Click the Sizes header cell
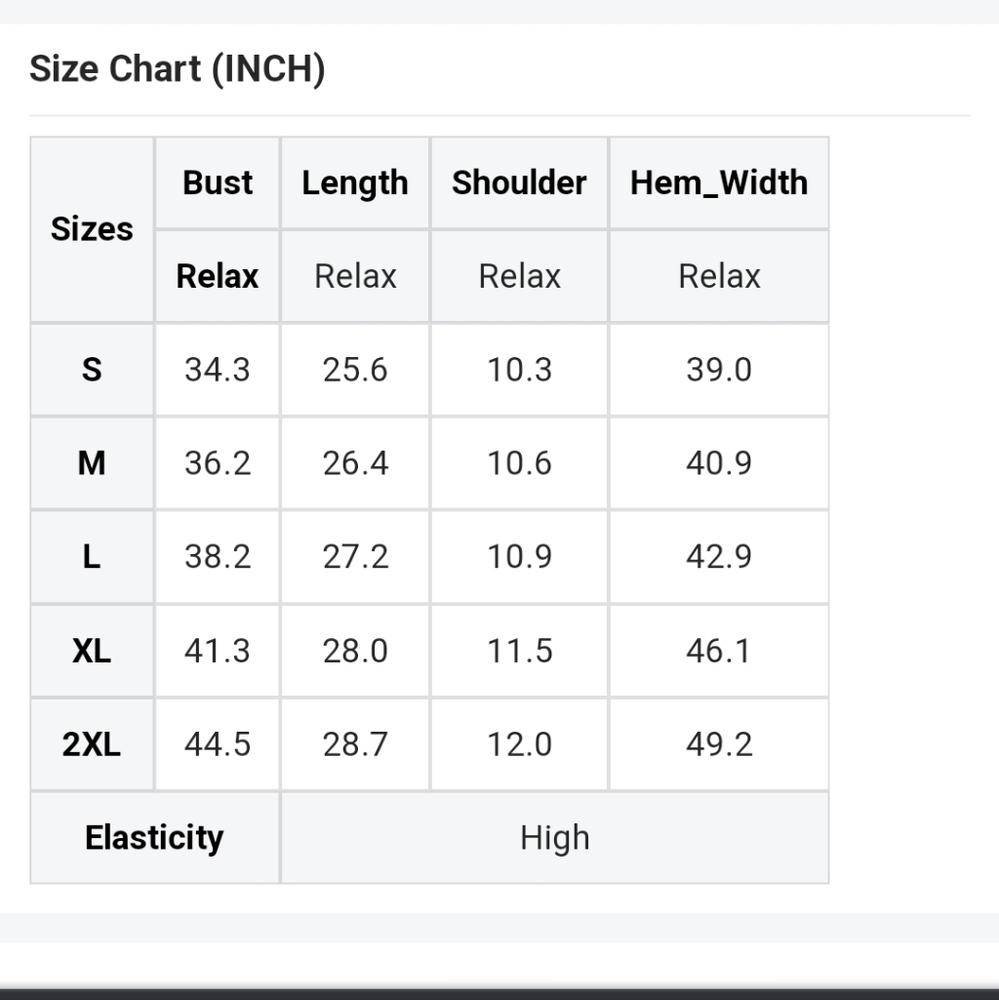This screenshot has height=1000, width=999. point(92,230)
